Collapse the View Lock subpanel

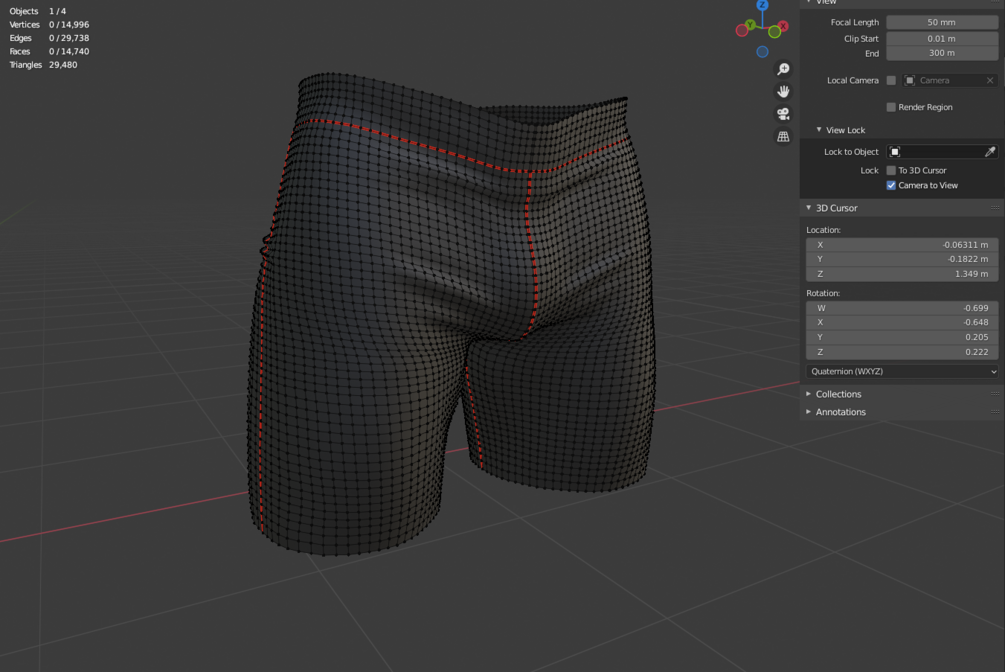(818, 130)
